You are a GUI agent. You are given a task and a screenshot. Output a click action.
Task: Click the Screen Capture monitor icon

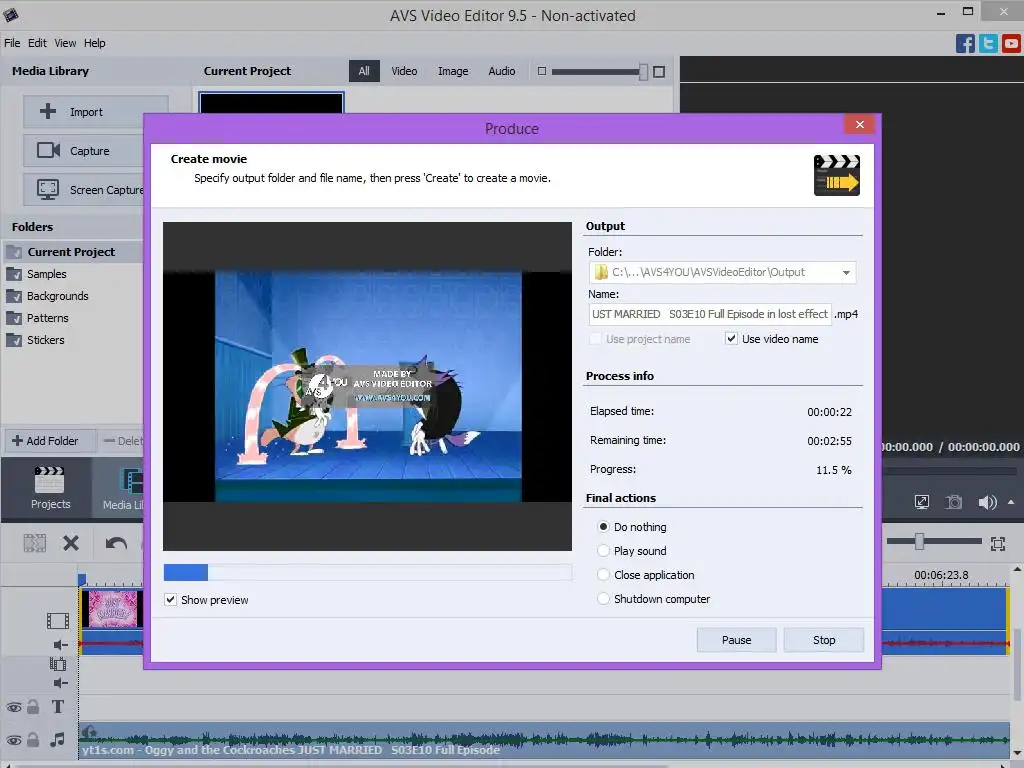coord(48,189)
